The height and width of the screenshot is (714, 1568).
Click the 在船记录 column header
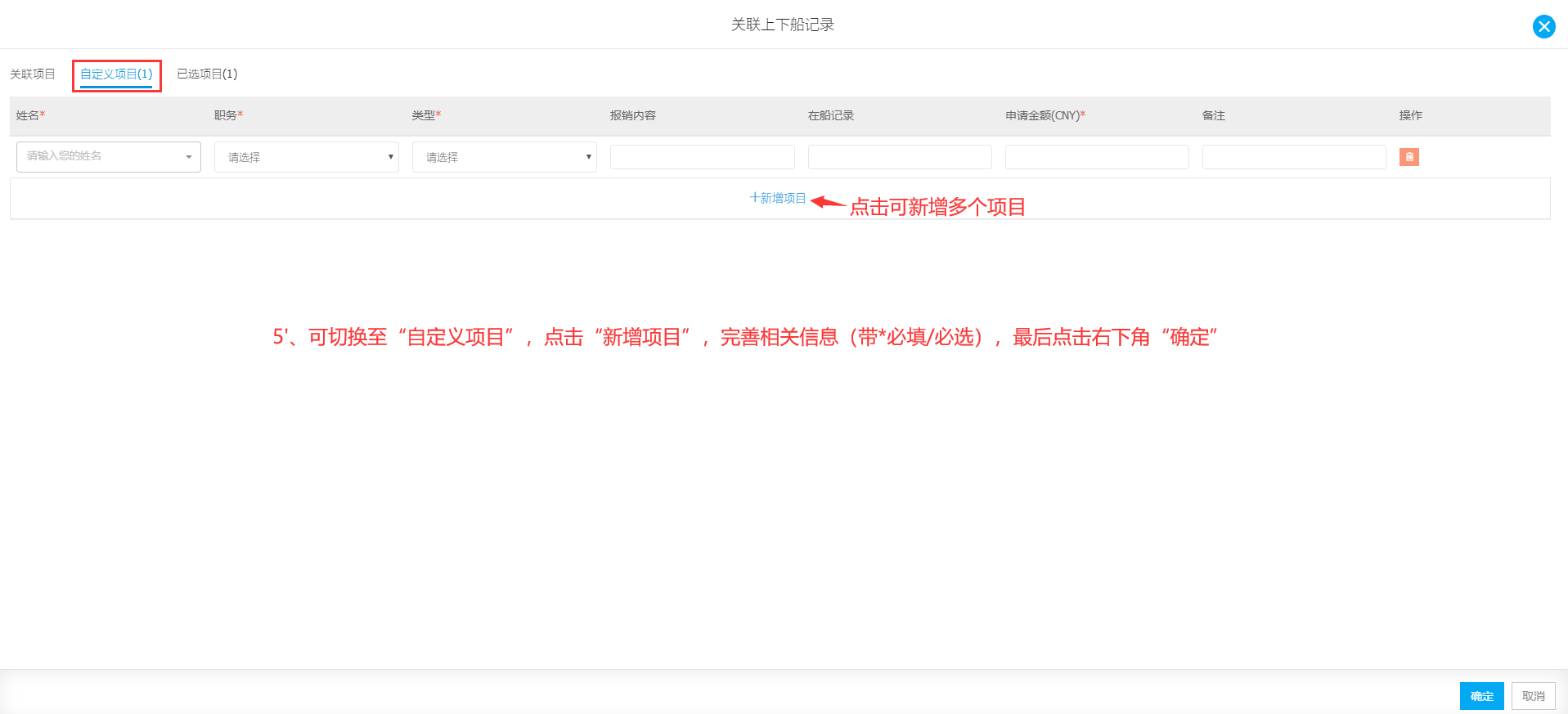click(x=831, y=115)
